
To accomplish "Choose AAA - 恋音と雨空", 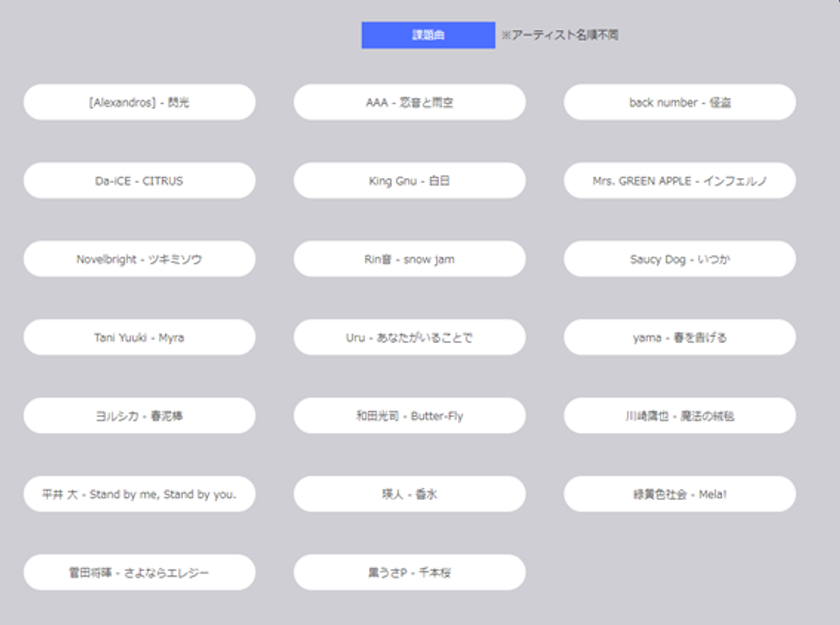I will point(409,102).
